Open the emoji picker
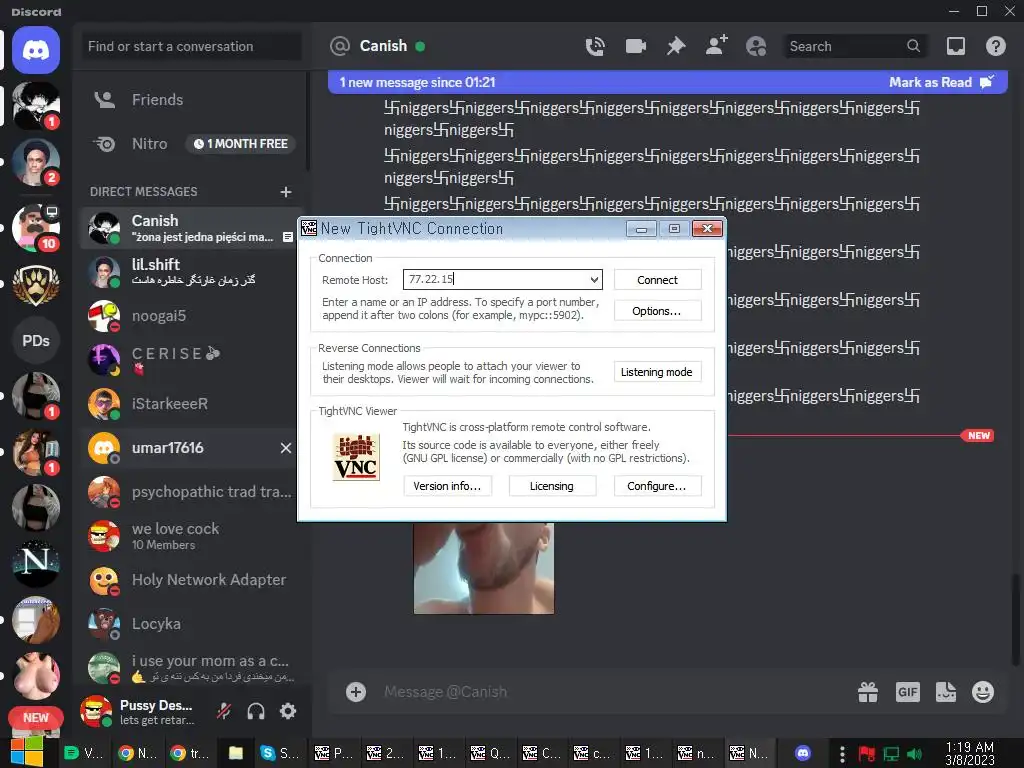 click(x=983, y=692)
